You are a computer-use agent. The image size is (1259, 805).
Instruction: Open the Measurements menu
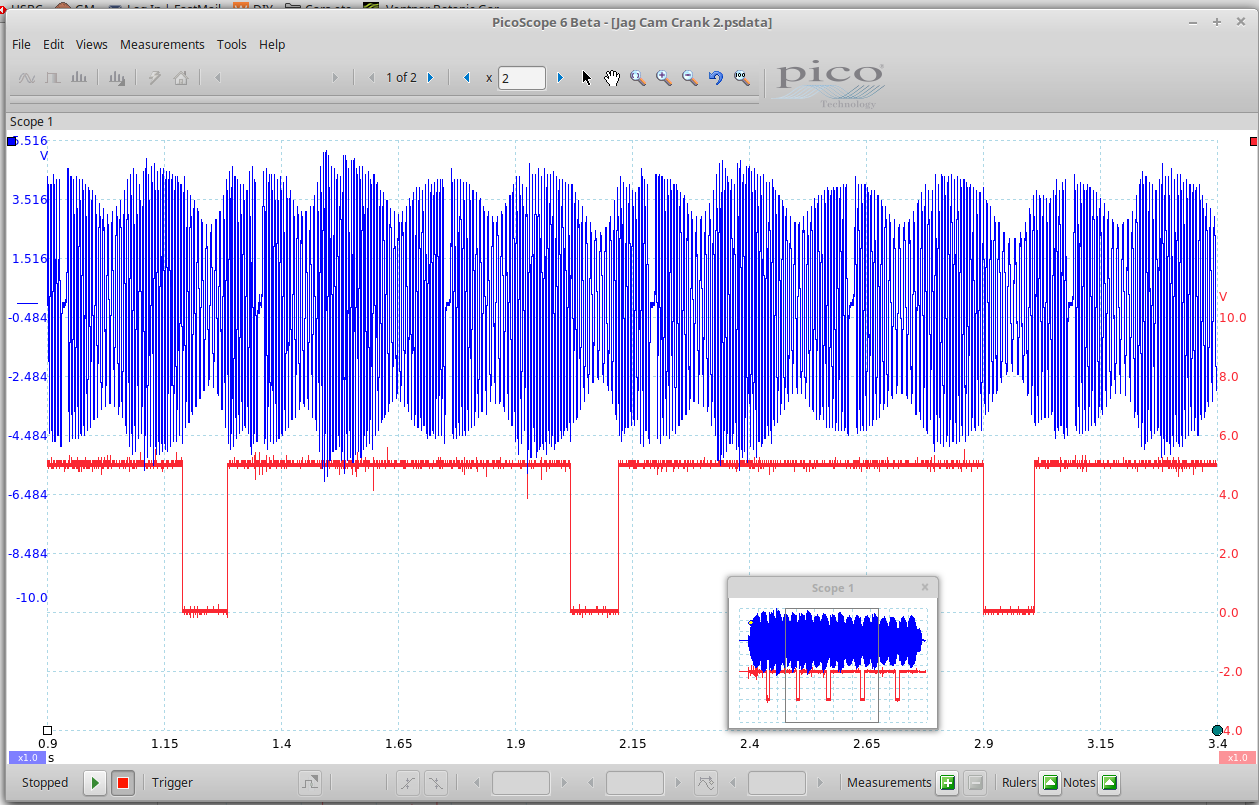pos(162,44)
